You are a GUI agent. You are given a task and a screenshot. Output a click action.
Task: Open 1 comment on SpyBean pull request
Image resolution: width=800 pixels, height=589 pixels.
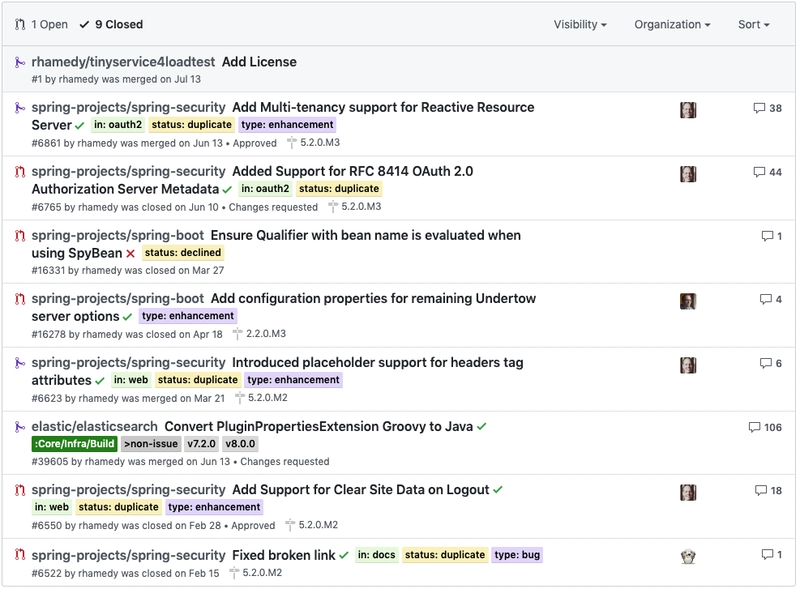click(x=771, y=236)
